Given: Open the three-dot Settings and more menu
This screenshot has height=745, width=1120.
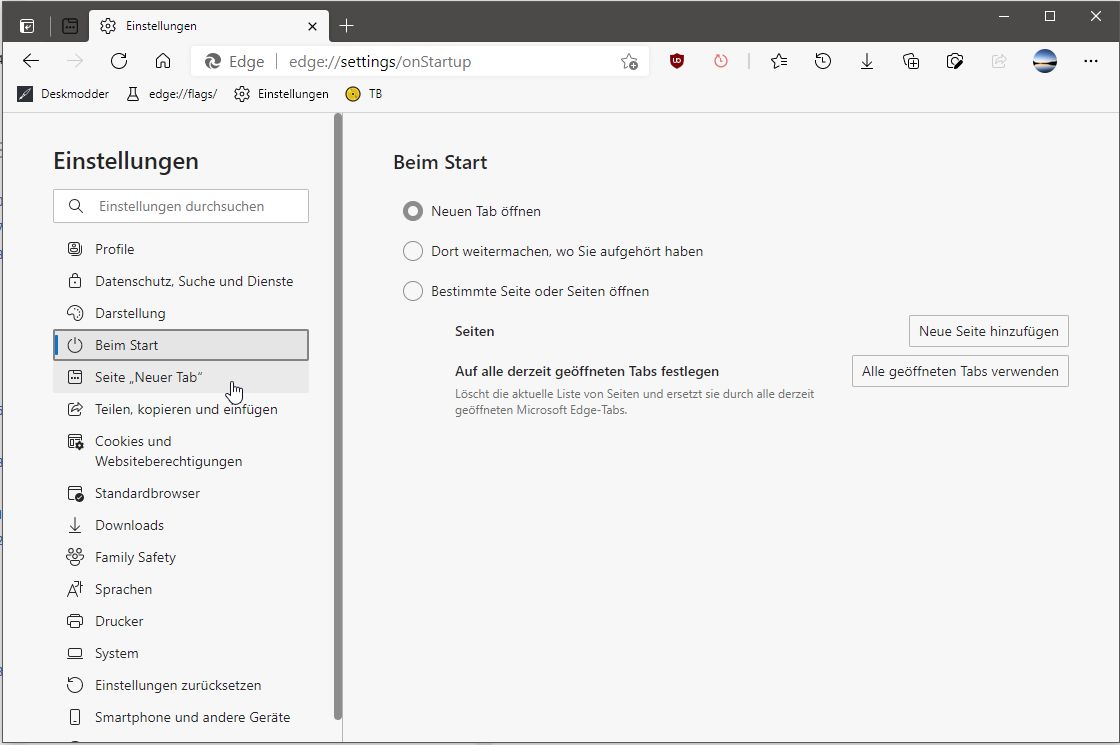Looking at the screenshot, I should pos(1091,61).
